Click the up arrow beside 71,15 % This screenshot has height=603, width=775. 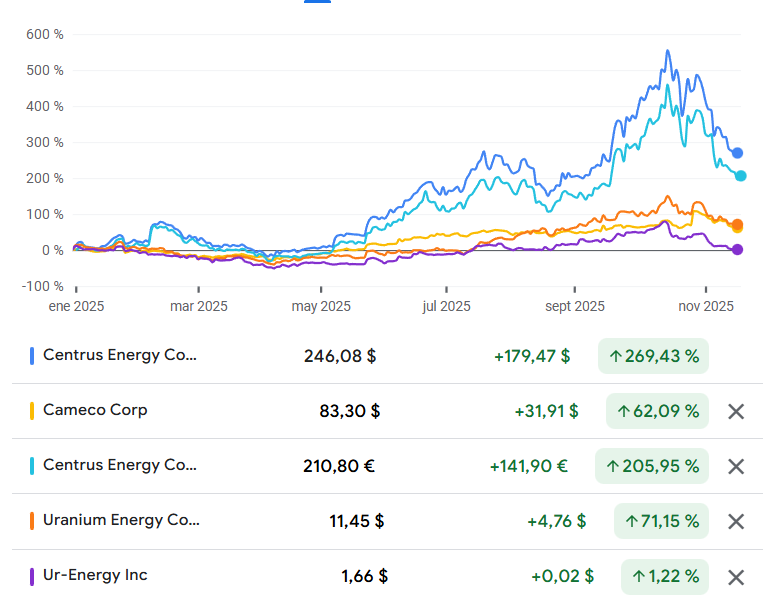[631, 521]
